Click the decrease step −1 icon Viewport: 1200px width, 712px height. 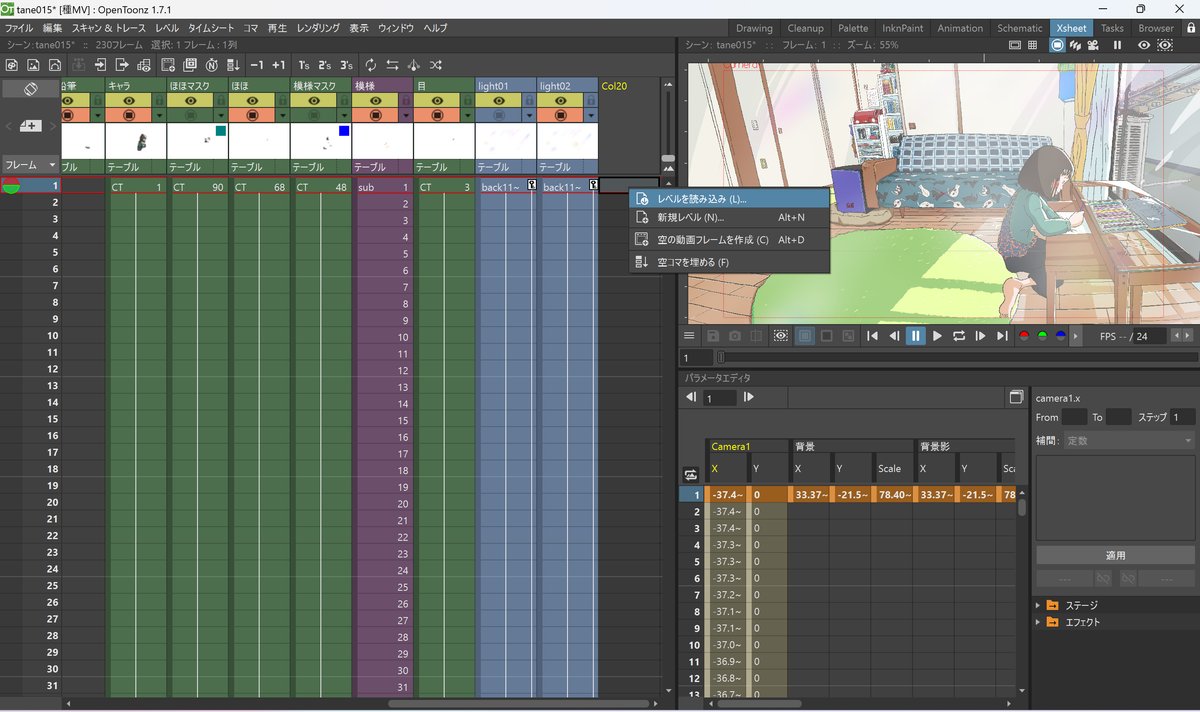pos(257,65)
